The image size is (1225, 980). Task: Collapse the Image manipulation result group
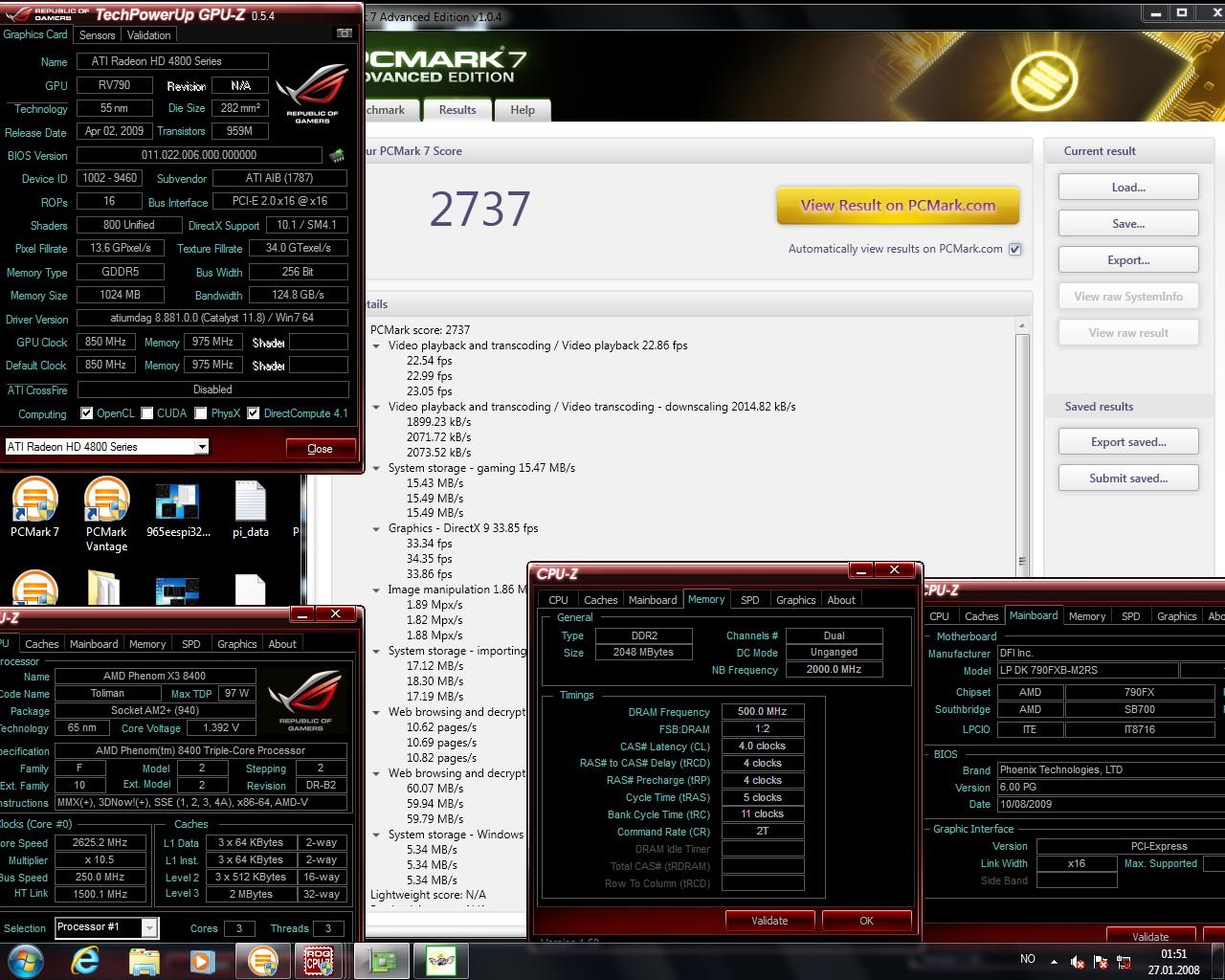click(x=376, y=590)
